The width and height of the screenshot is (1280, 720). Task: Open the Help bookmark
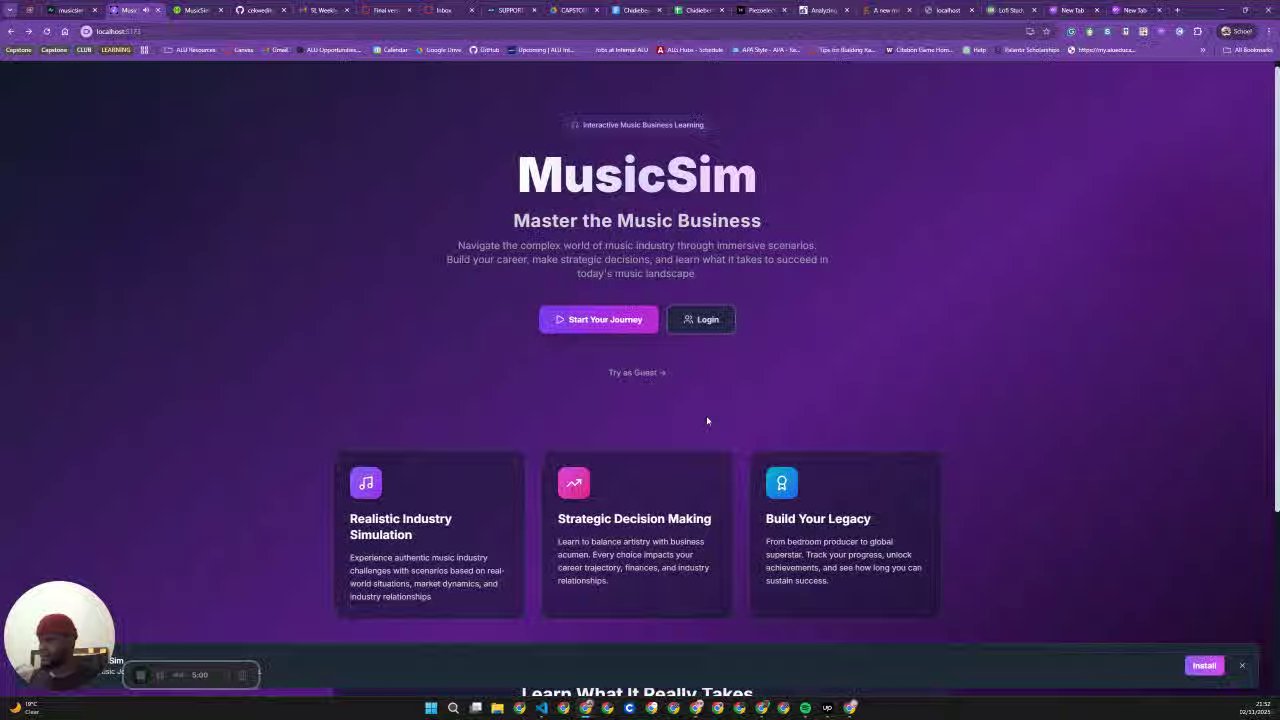pyautogui.click(x=976, y=50)
